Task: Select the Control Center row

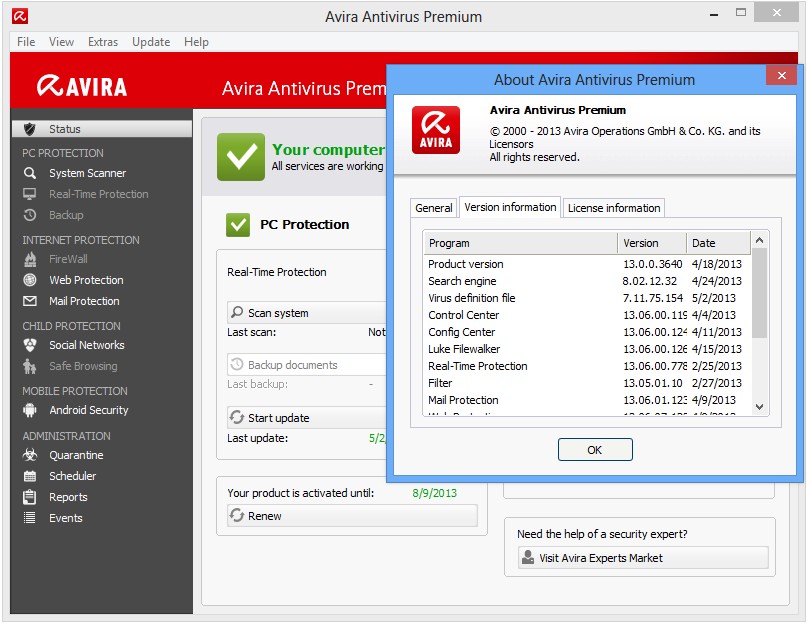Action: 585,315
